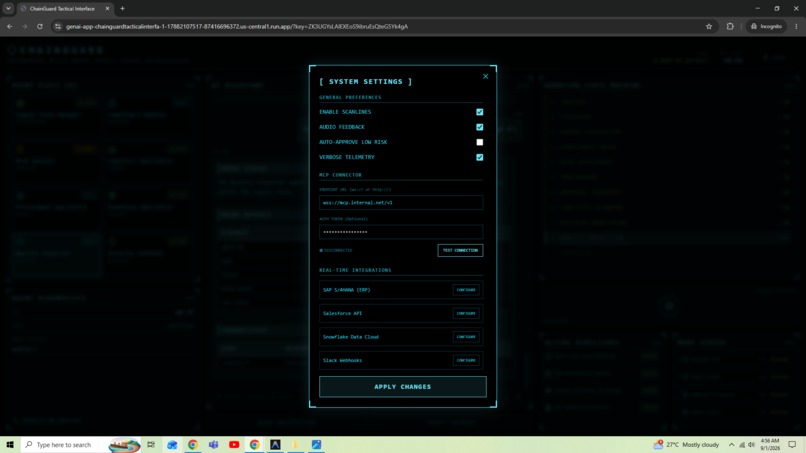Reload the current page

[40, 26]
